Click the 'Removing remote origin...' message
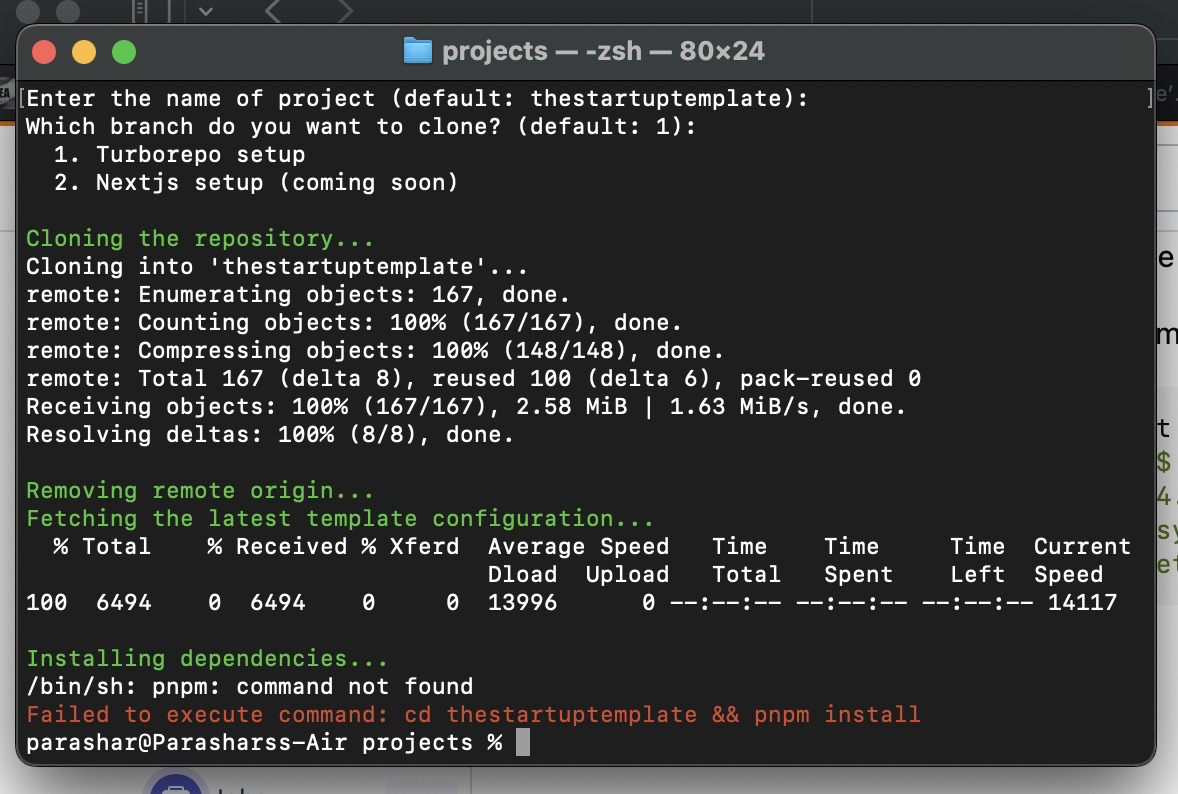This screenshot has width=1178, height=794. [x=200, y=491]
